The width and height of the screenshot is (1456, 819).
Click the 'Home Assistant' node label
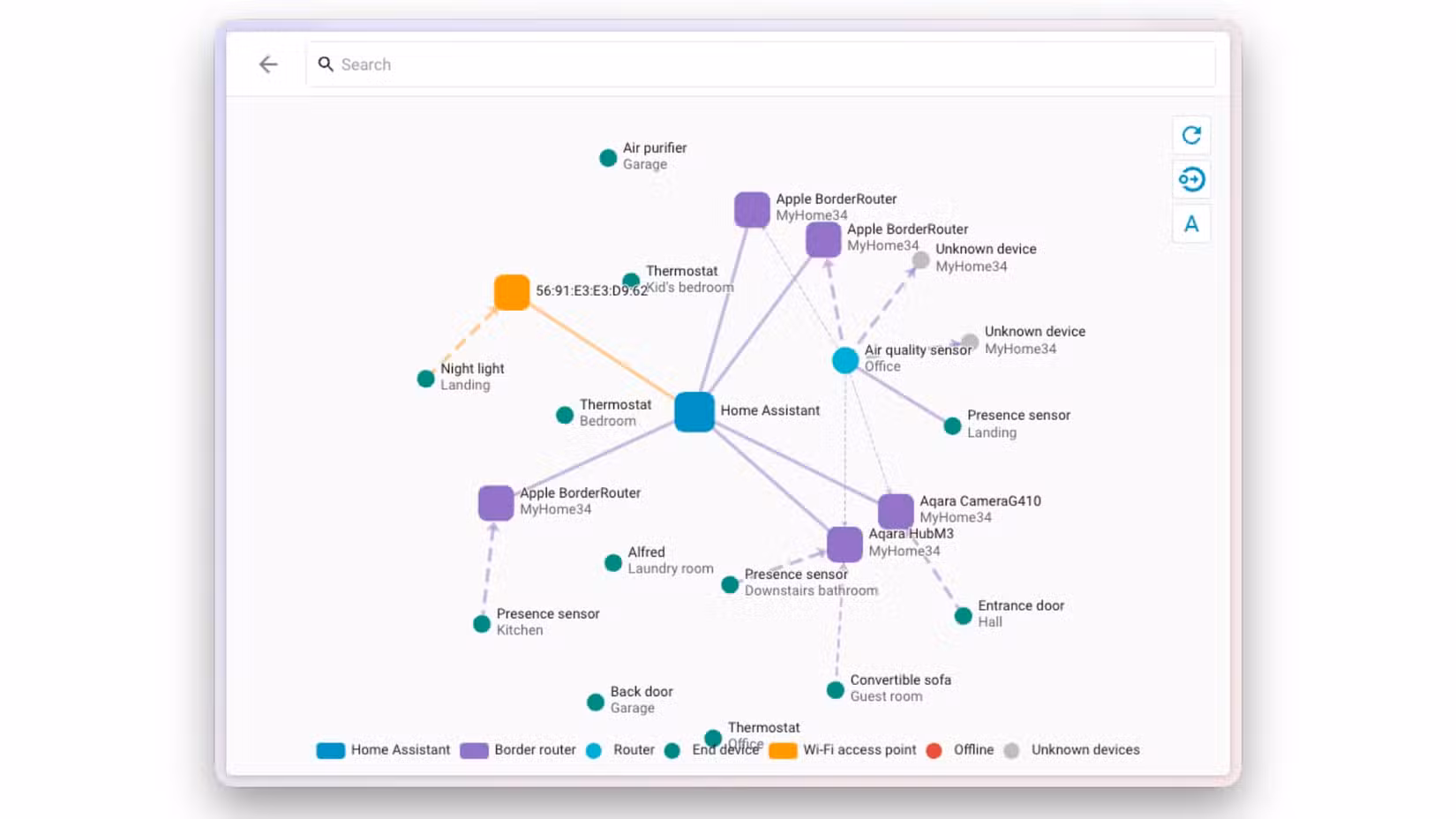769,410
